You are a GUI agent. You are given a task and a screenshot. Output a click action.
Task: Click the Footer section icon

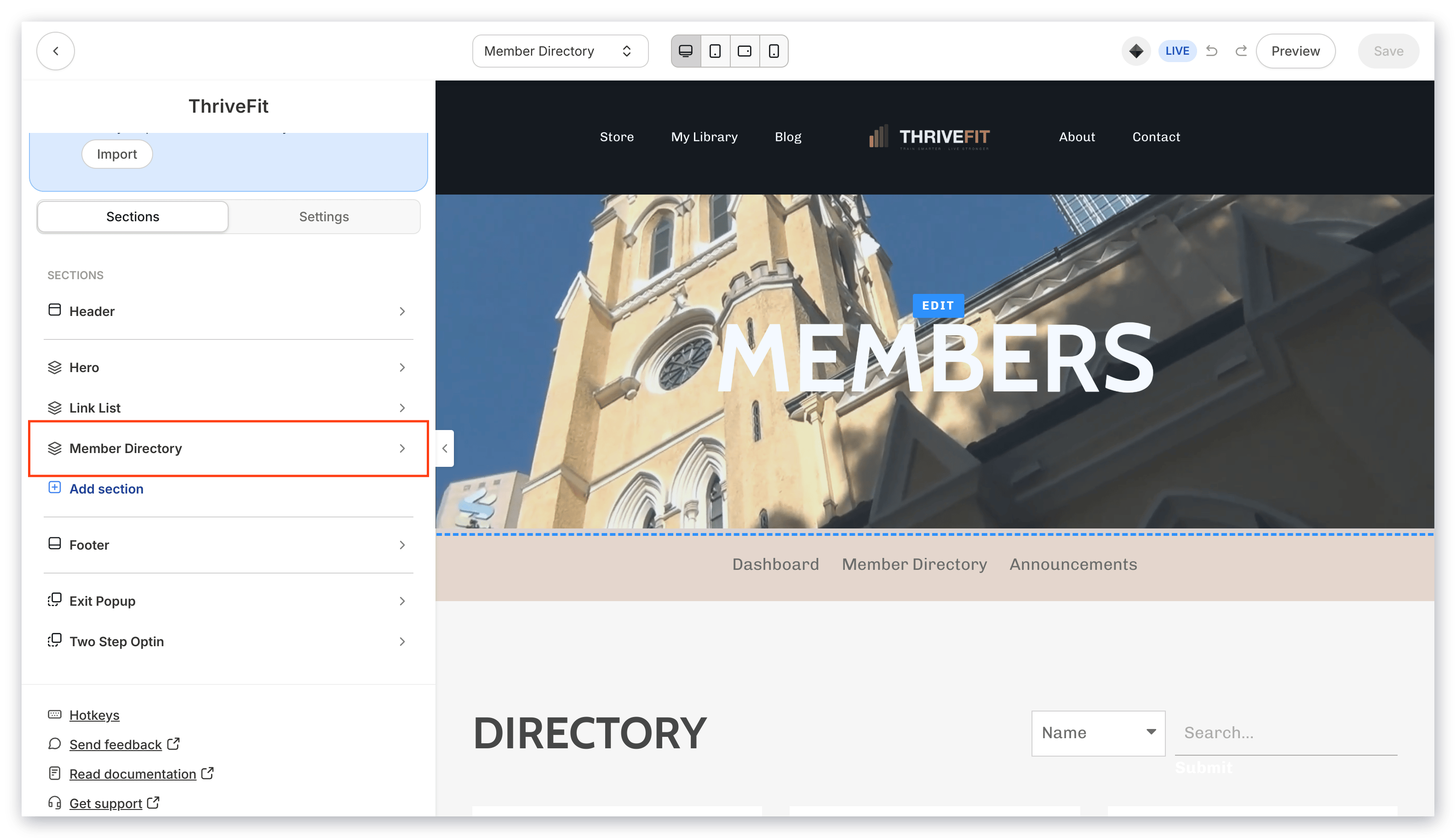tap(55, 543)
